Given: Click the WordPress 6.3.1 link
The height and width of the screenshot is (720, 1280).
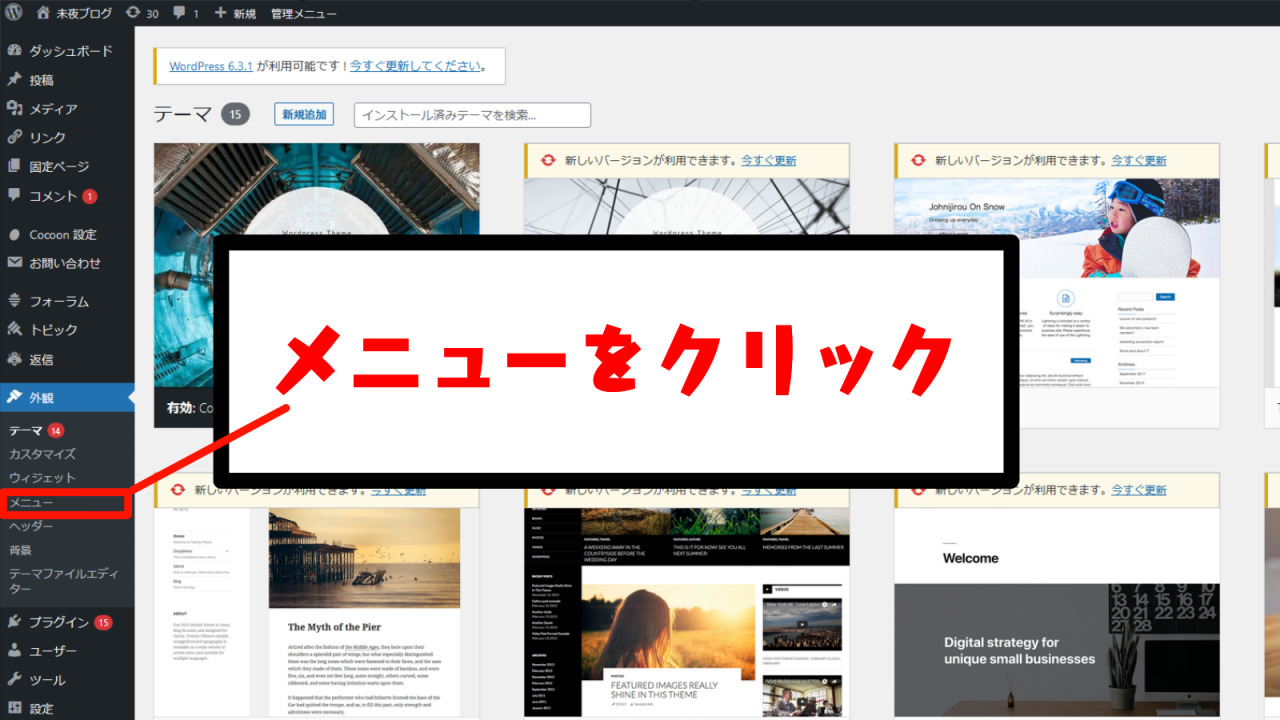Looking at the screenshot, I should [x=211, y=67].
